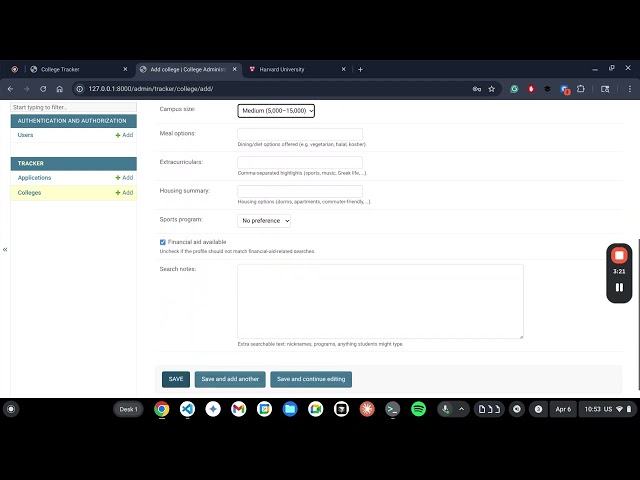Click Save and continue editing

pyautogui.click(x=311, y=379)
